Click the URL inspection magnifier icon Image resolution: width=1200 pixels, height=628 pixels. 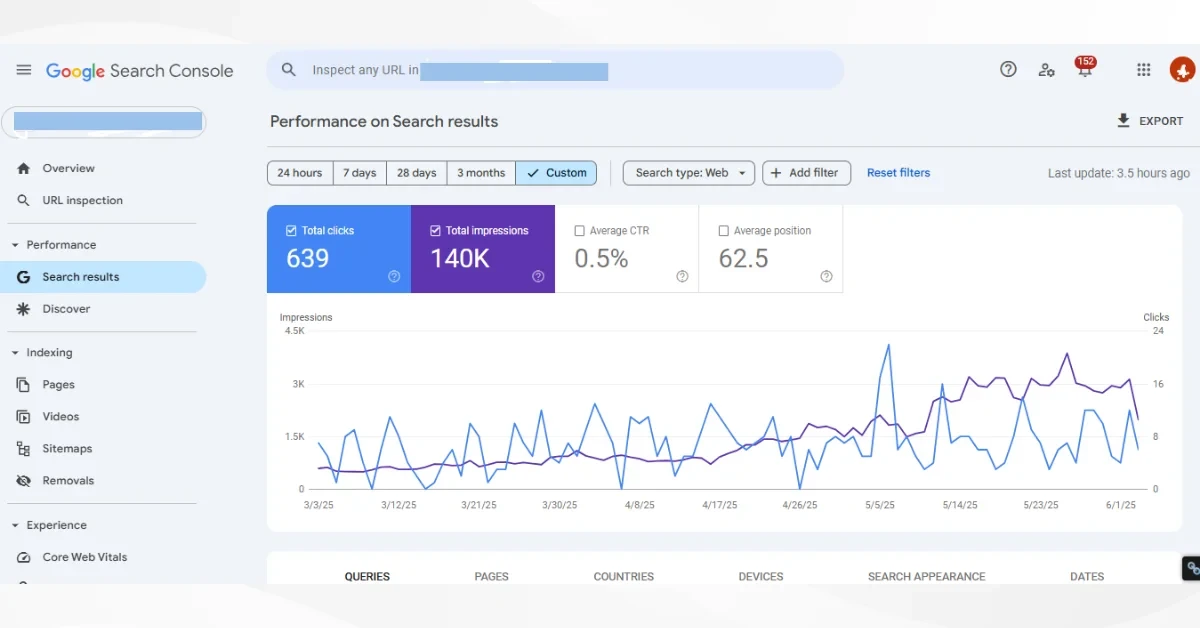tap(23, 200)
